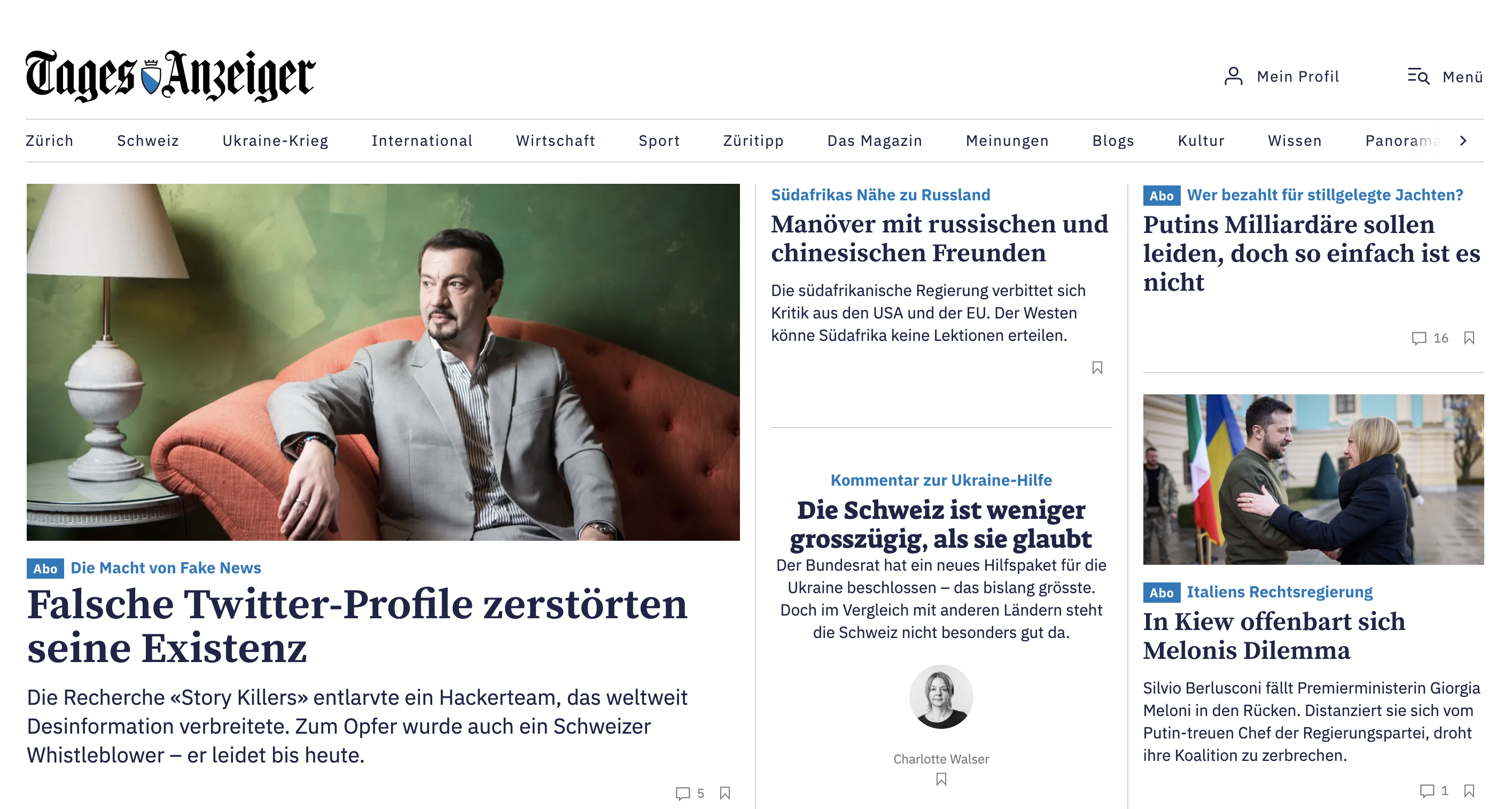Open the Menü search icon
Viewport: 1512px width, 809px height.
(1418, 76)
